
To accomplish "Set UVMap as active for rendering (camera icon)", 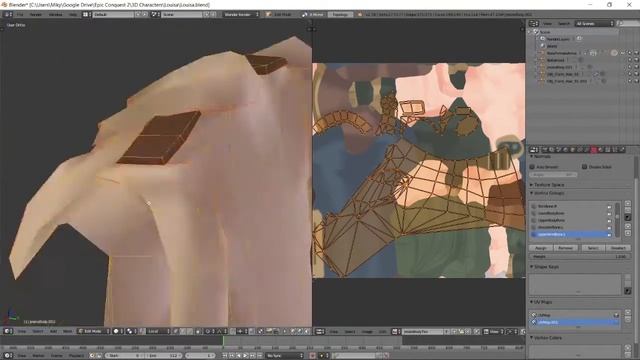I will click(616, 315).
